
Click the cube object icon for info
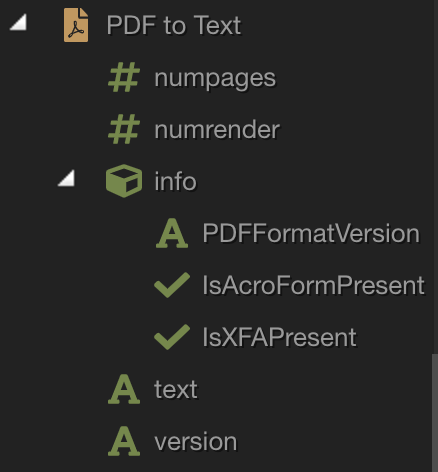tap(124, 181)
